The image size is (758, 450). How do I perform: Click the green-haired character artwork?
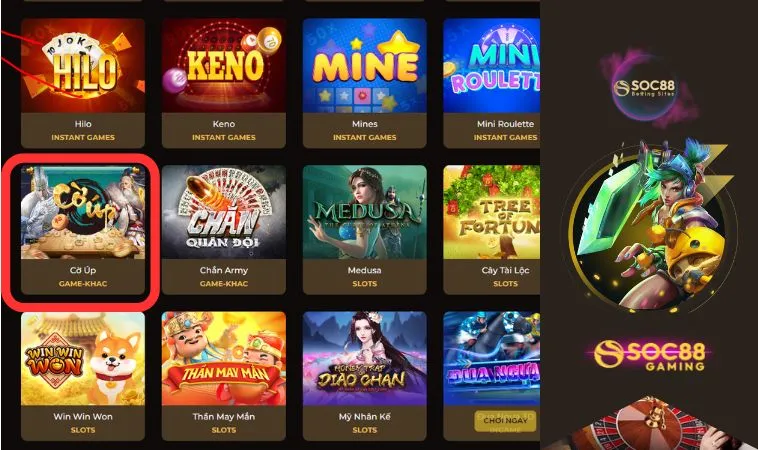point(652,225)
